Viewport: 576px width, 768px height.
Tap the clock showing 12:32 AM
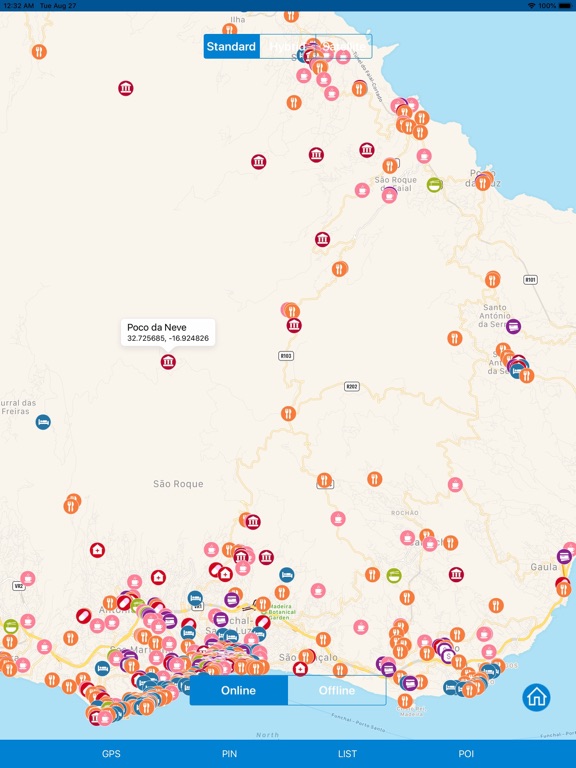(19, 5)
